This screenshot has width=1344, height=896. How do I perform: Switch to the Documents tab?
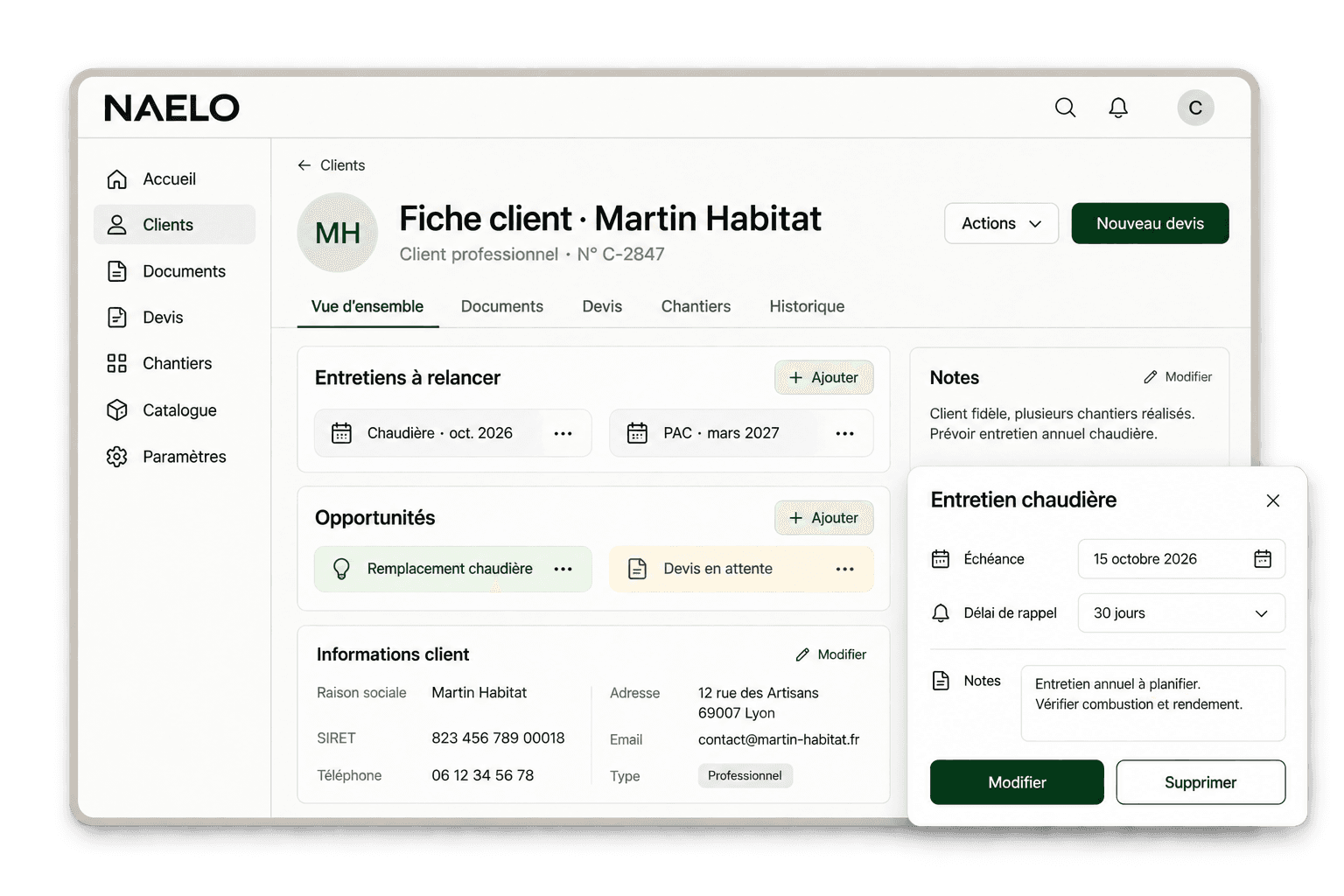(502, 306)
